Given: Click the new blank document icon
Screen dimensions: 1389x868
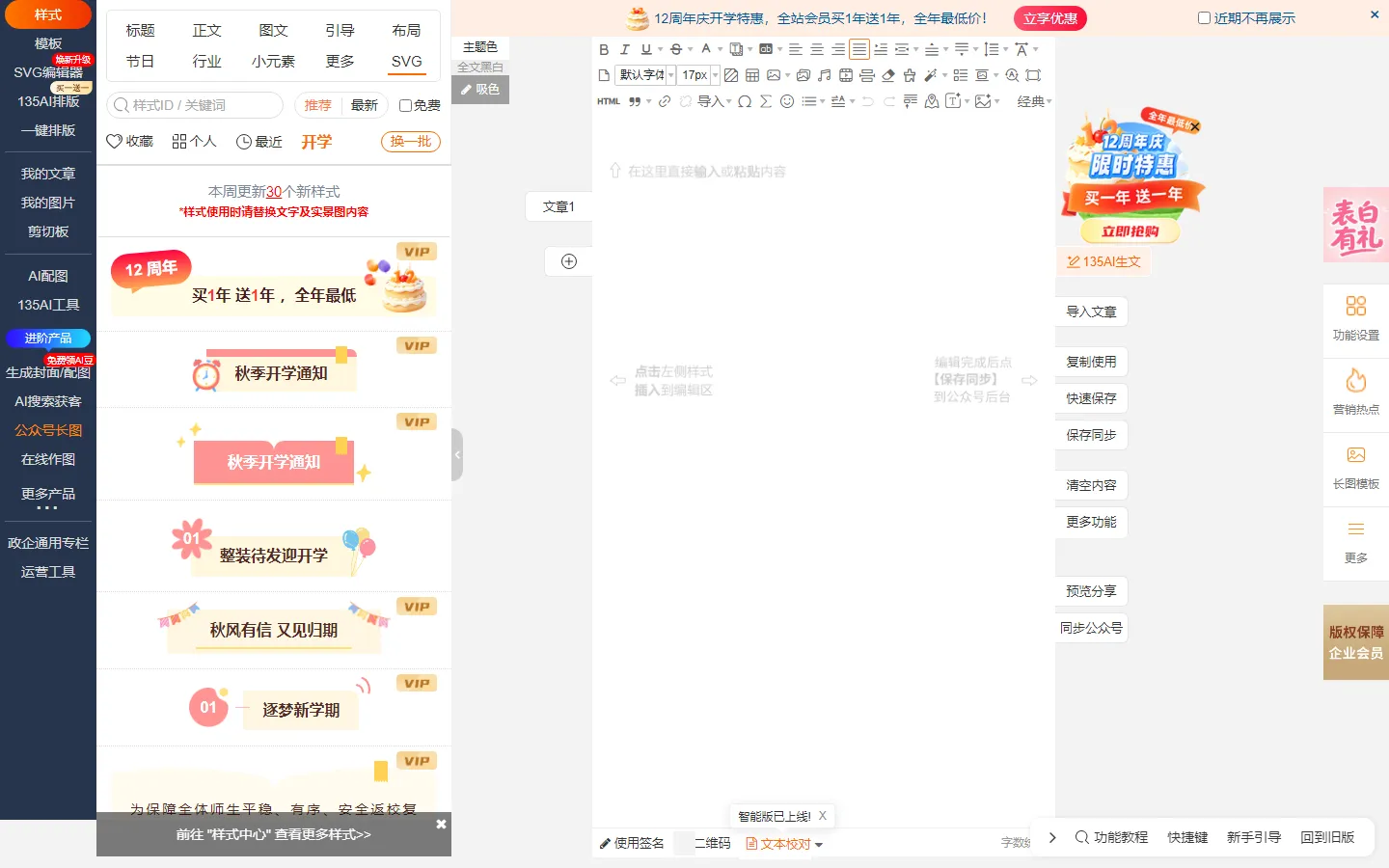Looking at the screenshot, I should [x=604, y=75].
